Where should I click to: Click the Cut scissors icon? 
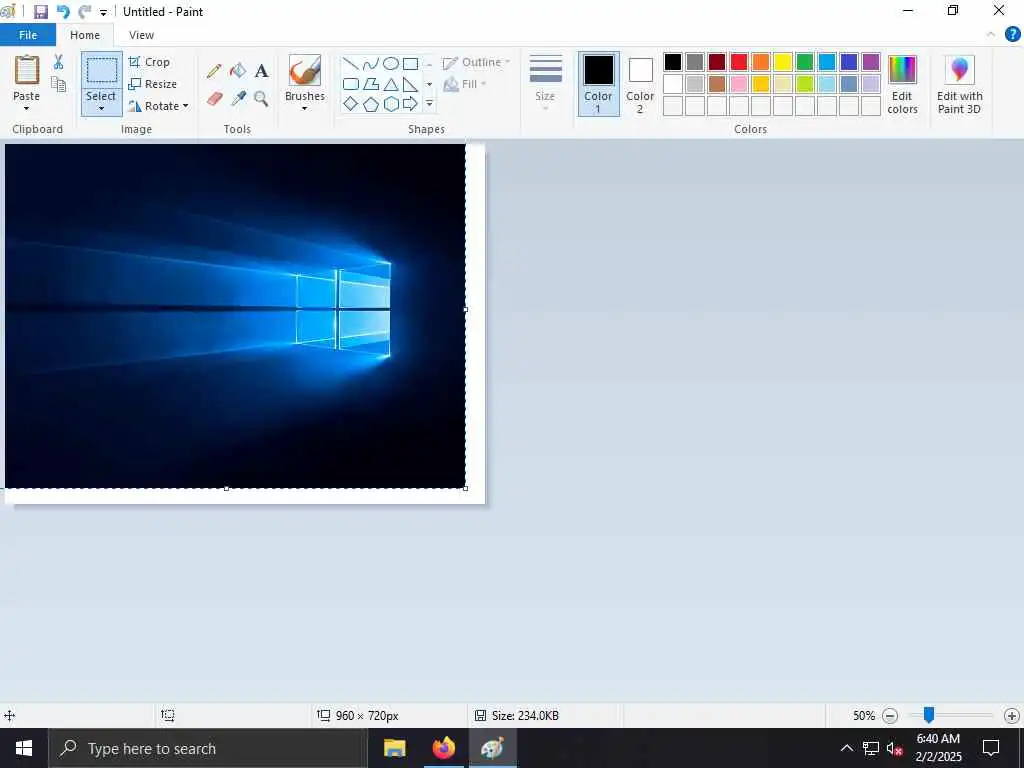coord(58,62)
